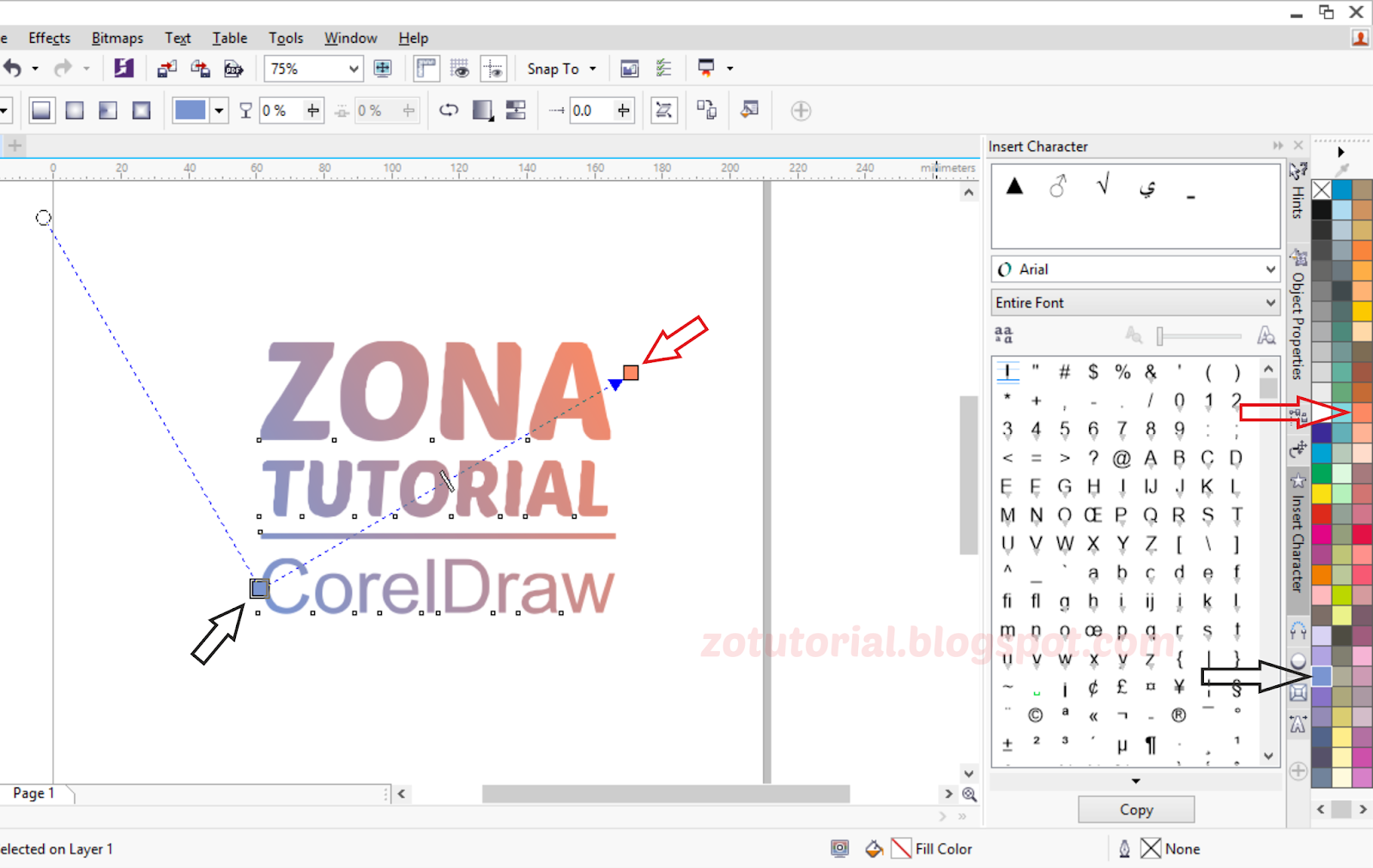
Task: Click the edit fill icon
Action: pos(749,110)
